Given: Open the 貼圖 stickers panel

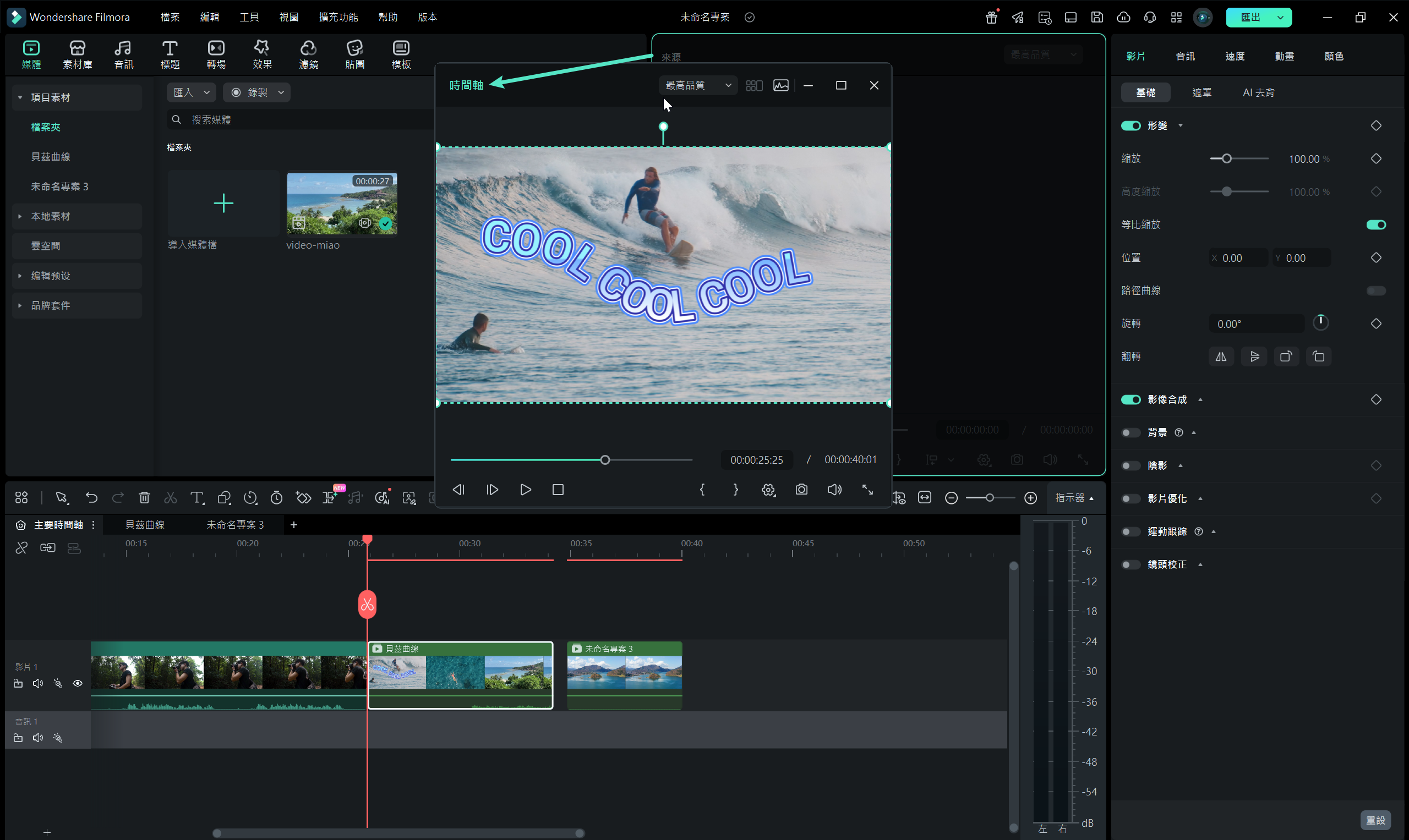Looking at the screenshot, I should click(x=354, y=54).
